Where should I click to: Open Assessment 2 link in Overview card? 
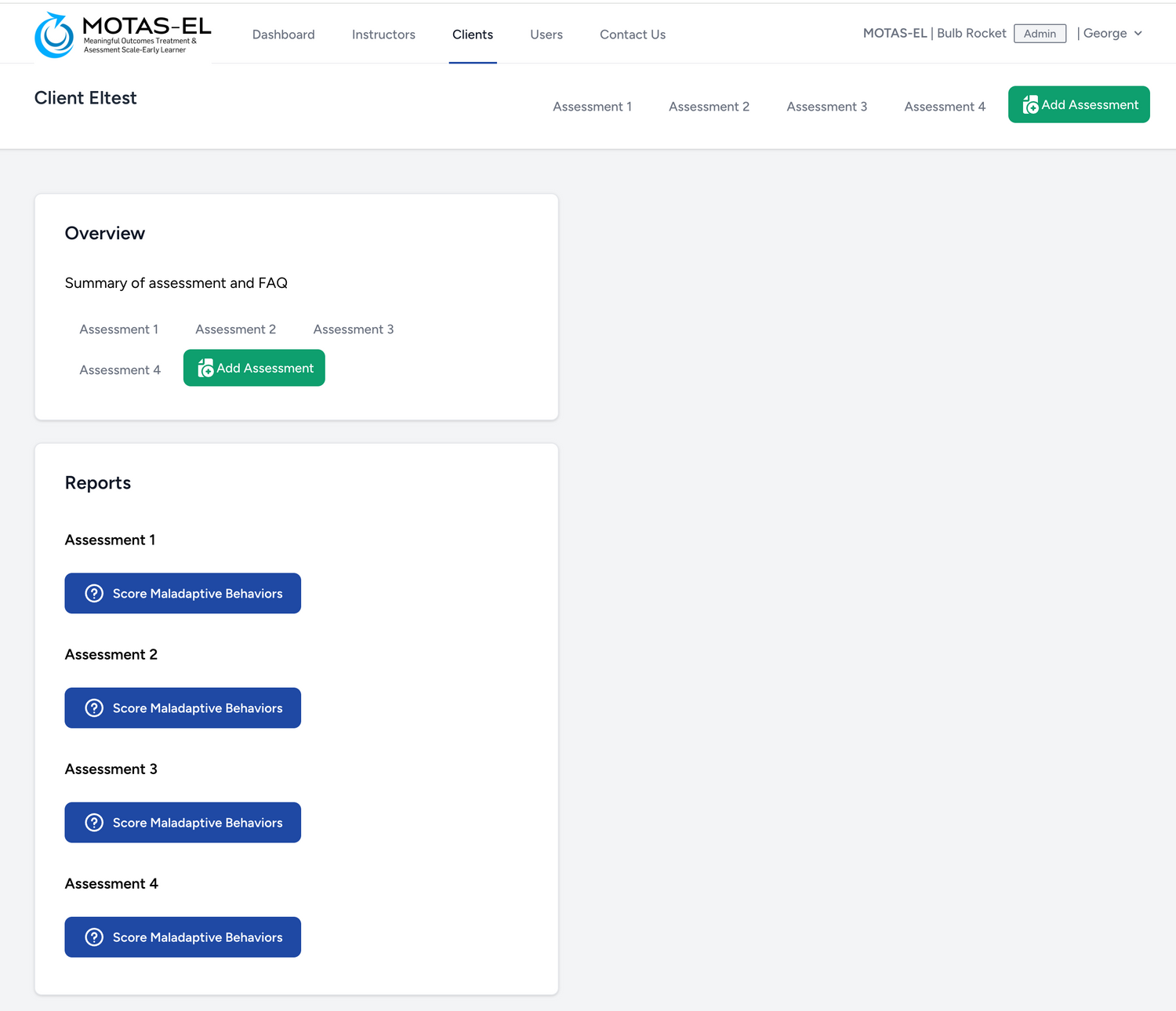tap(235, 329)
